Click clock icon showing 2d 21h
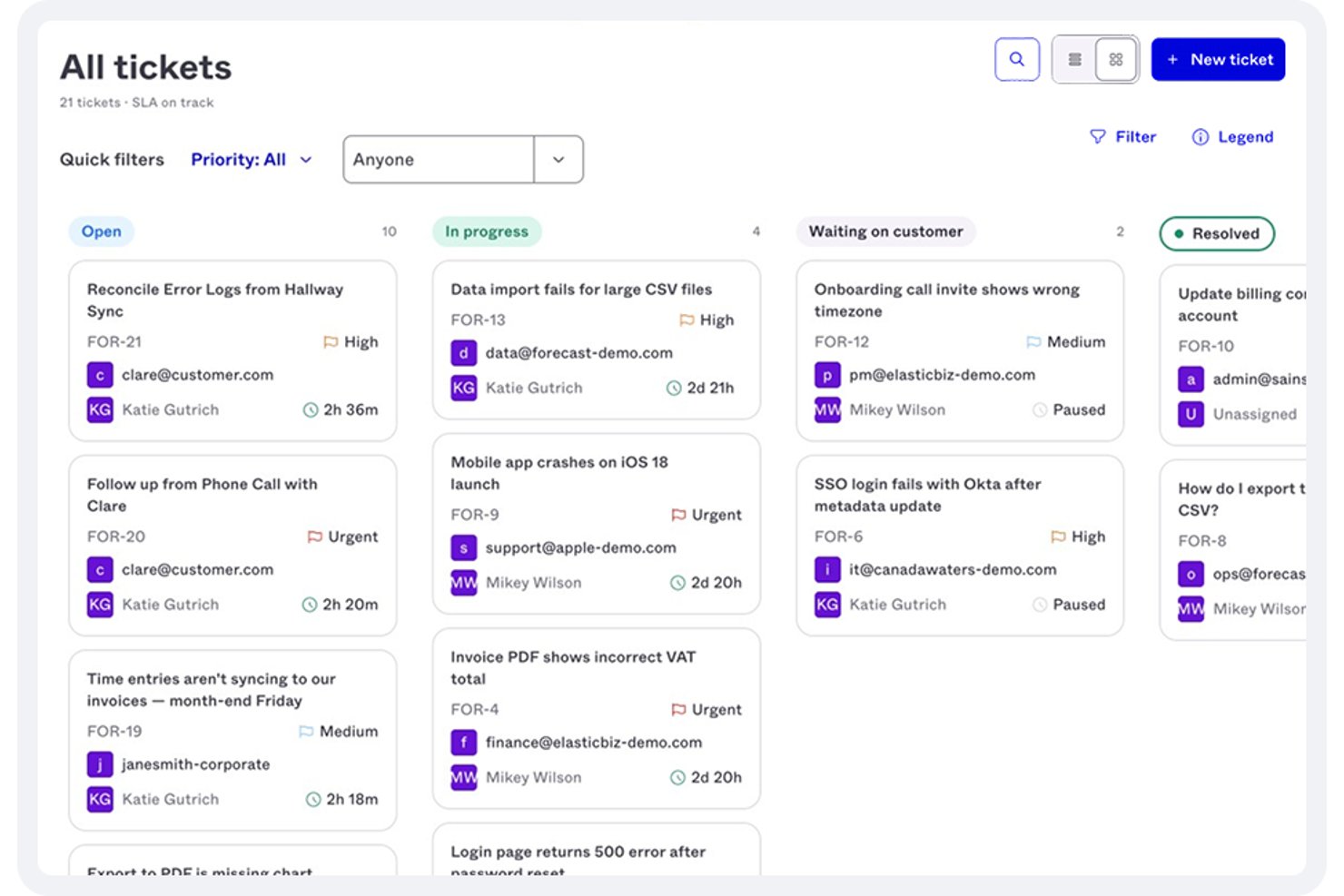Image resolution: width=1344 pixels, height=896 pixels. (674, 389)
